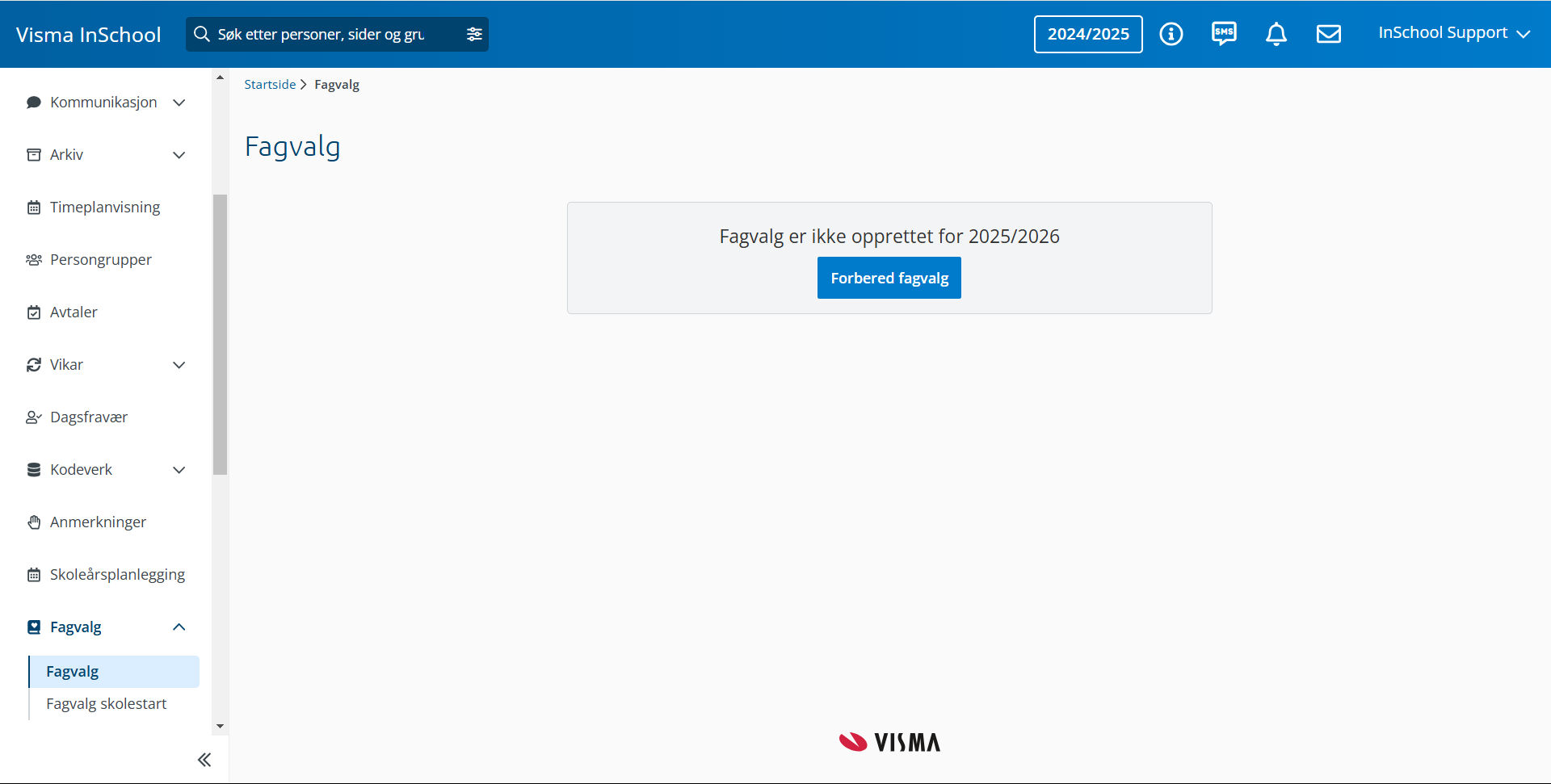Open Avtaler in the sidebar
1551x784 pixels.
[74, 312]
